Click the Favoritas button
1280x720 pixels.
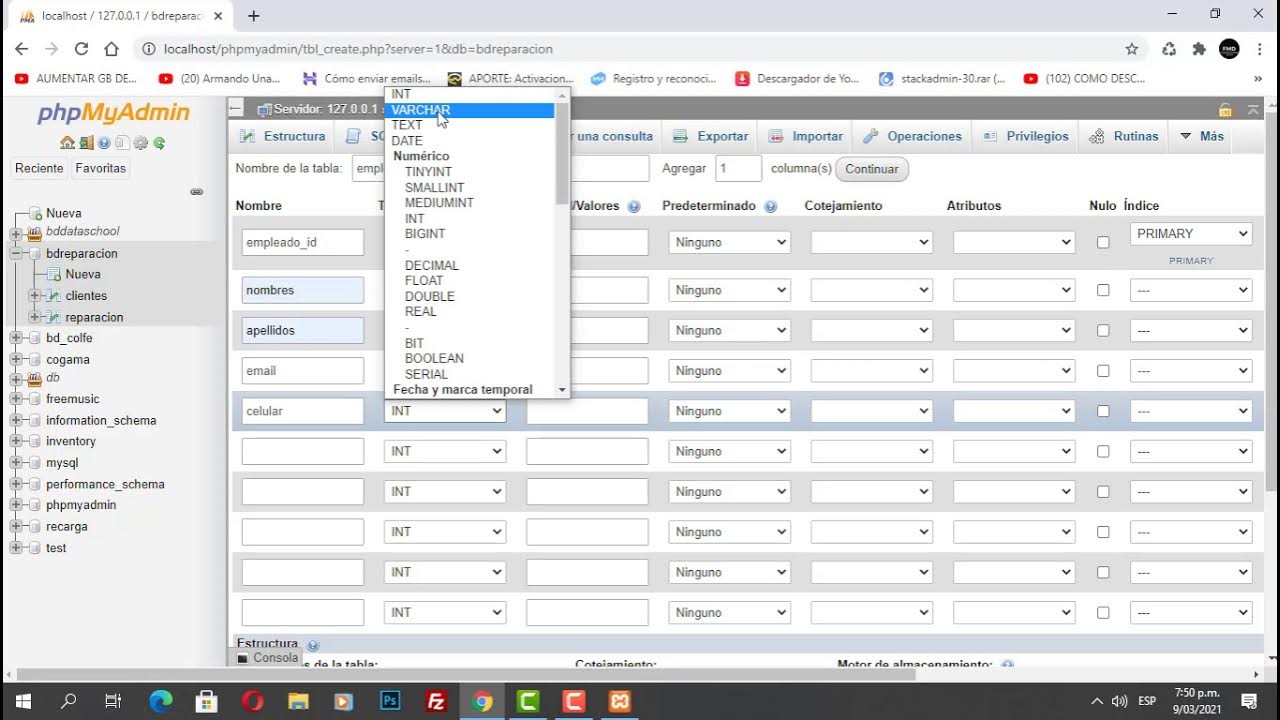[100, 168]
